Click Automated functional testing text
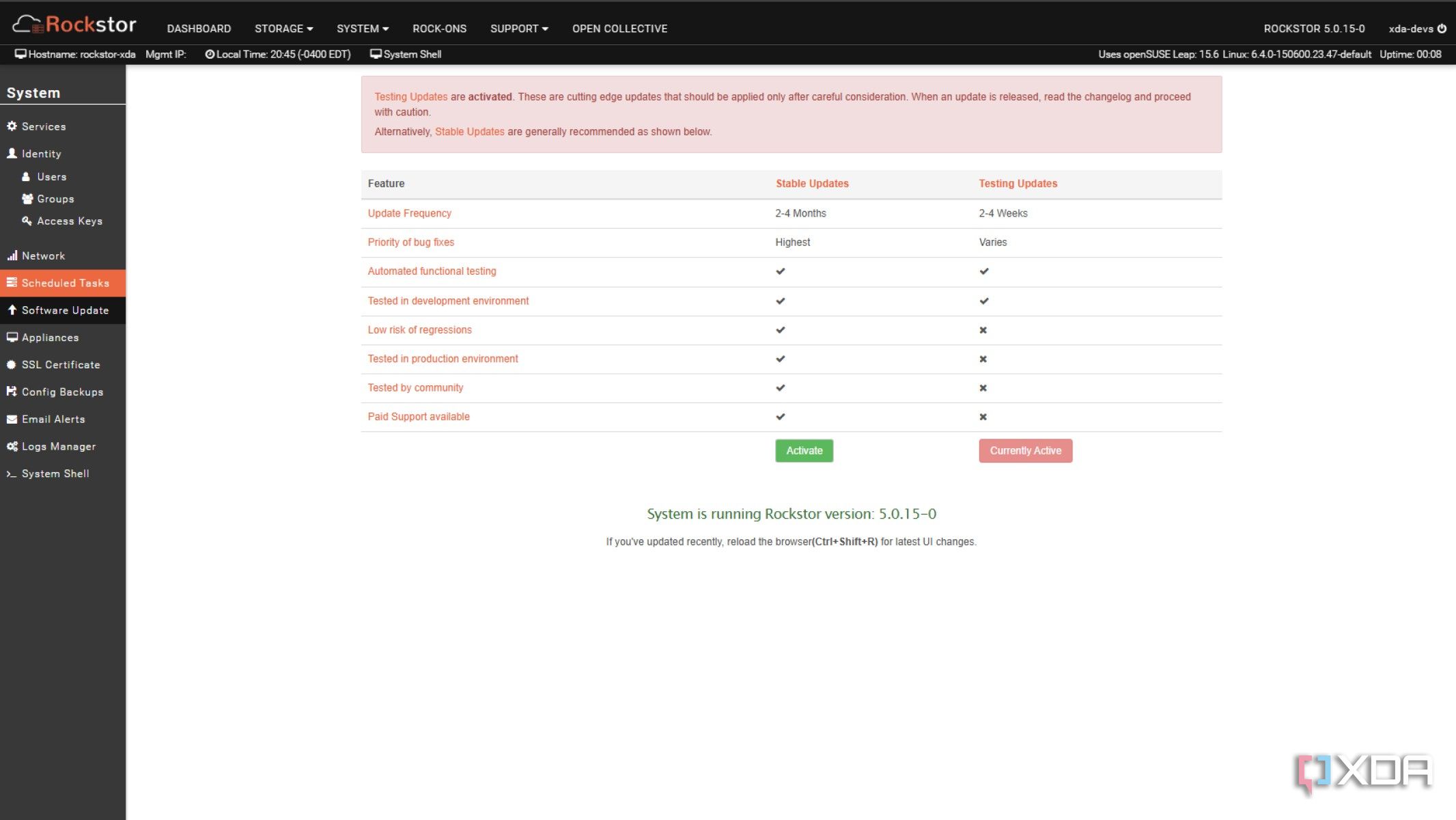1456x820 pixels. (x=432, y=271)
